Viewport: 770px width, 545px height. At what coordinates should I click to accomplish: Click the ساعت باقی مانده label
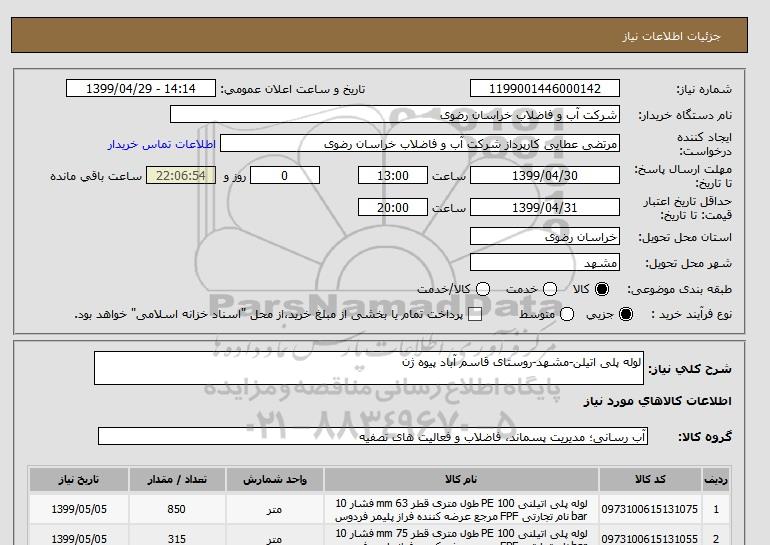[96, 176]
